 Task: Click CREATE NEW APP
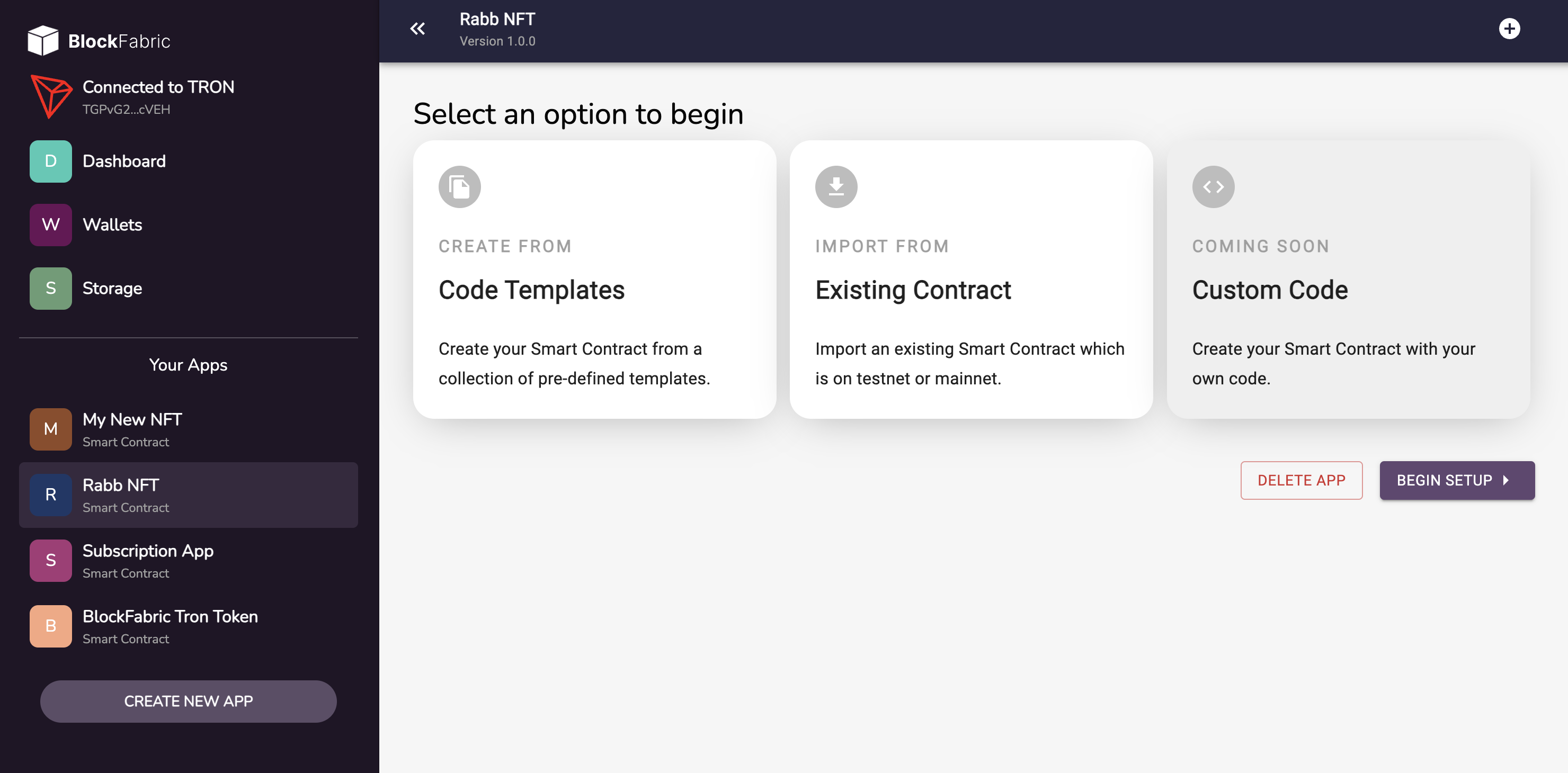click(x=188, y=700)
